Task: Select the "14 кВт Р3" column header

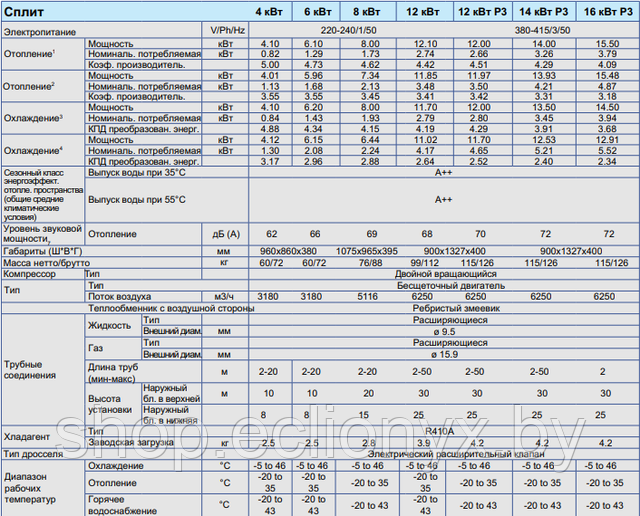Action: coord(544,12)
